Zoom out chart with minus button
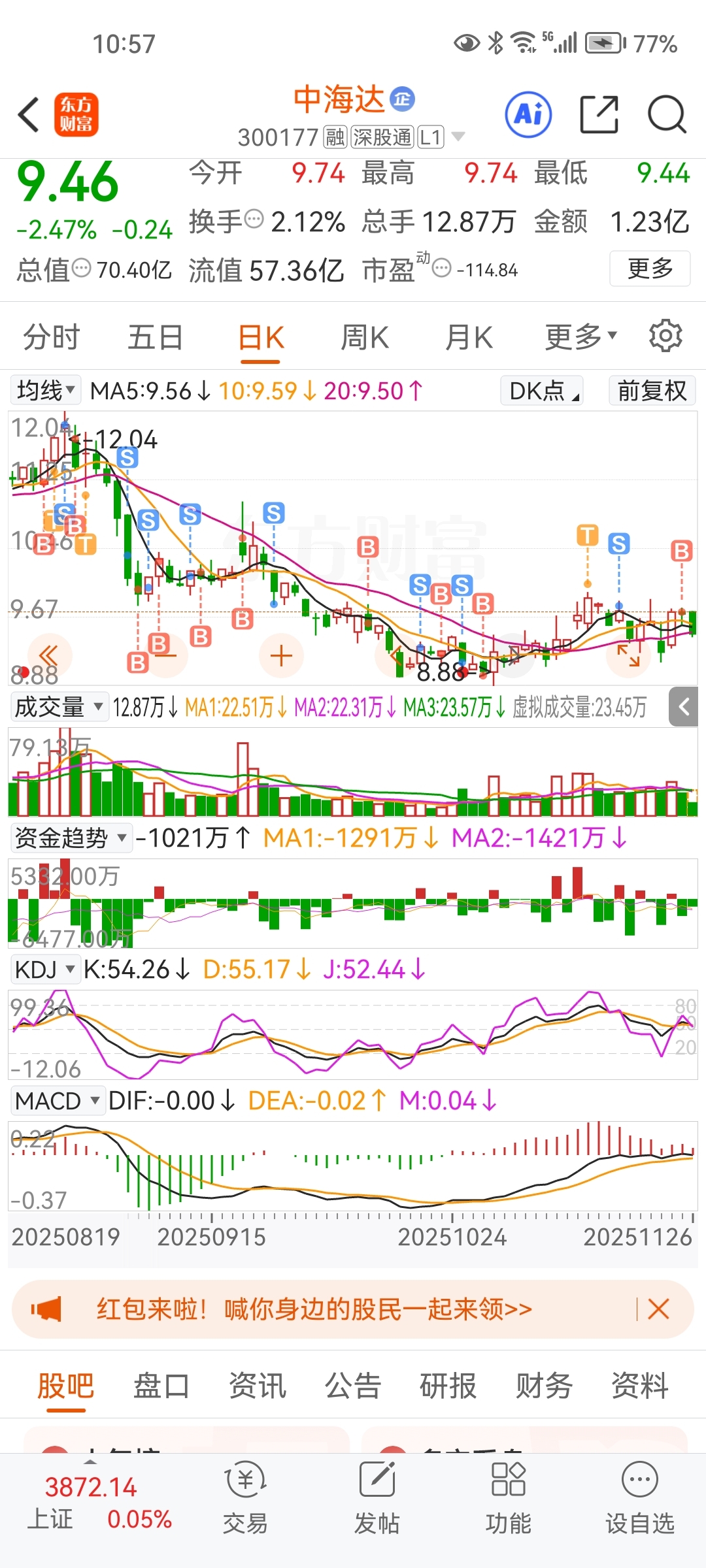706x1568 pixels. [166, 655]
